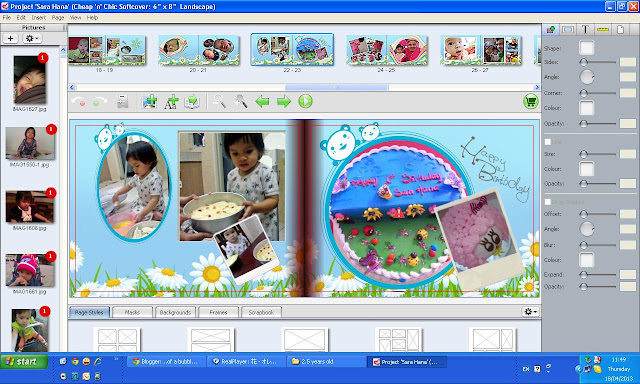This screenshot has width=640, height=384.
Task: Select picture IMAG1661.jpg in Pictures panel
Action: [x=30, y=270]
